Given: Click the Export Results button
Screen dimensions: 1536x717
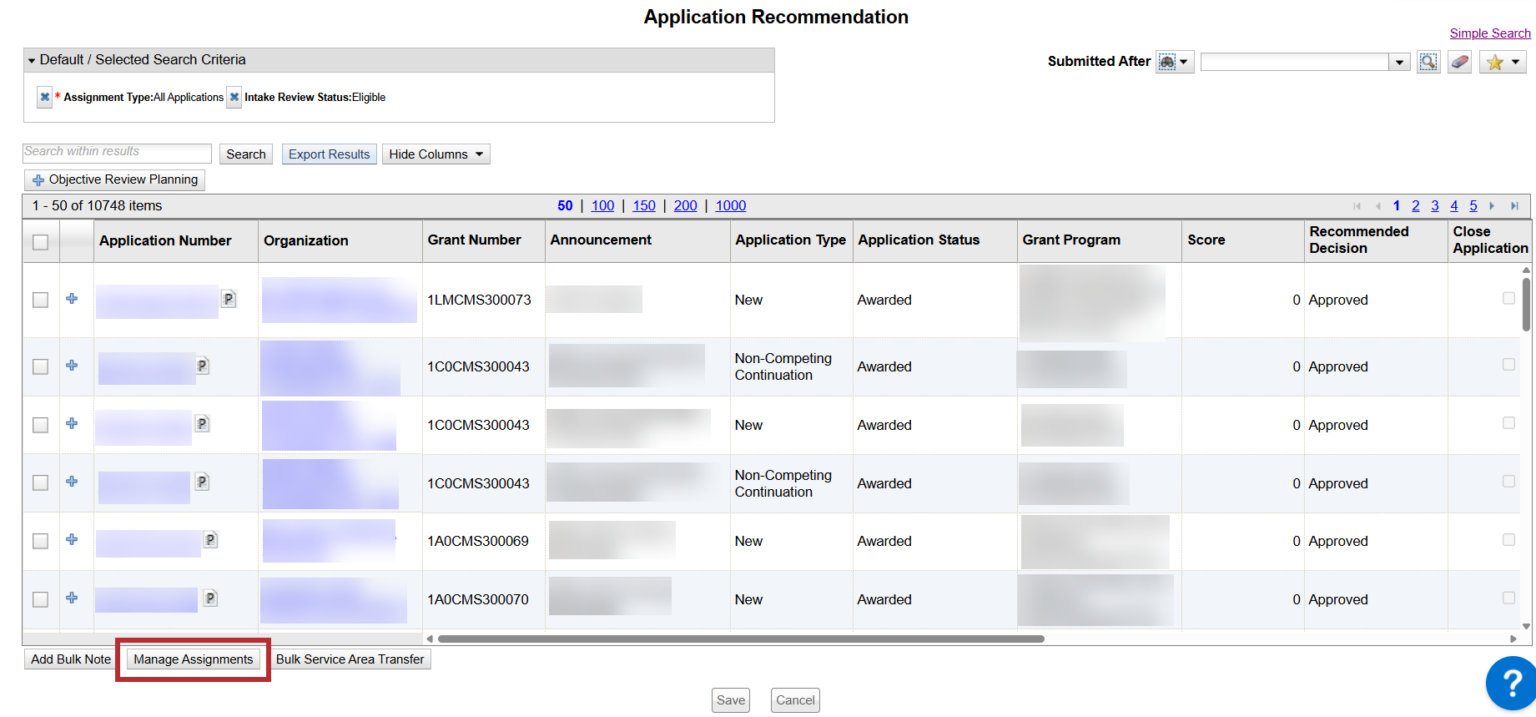Looking at the screenshot, I should point(329,154).
